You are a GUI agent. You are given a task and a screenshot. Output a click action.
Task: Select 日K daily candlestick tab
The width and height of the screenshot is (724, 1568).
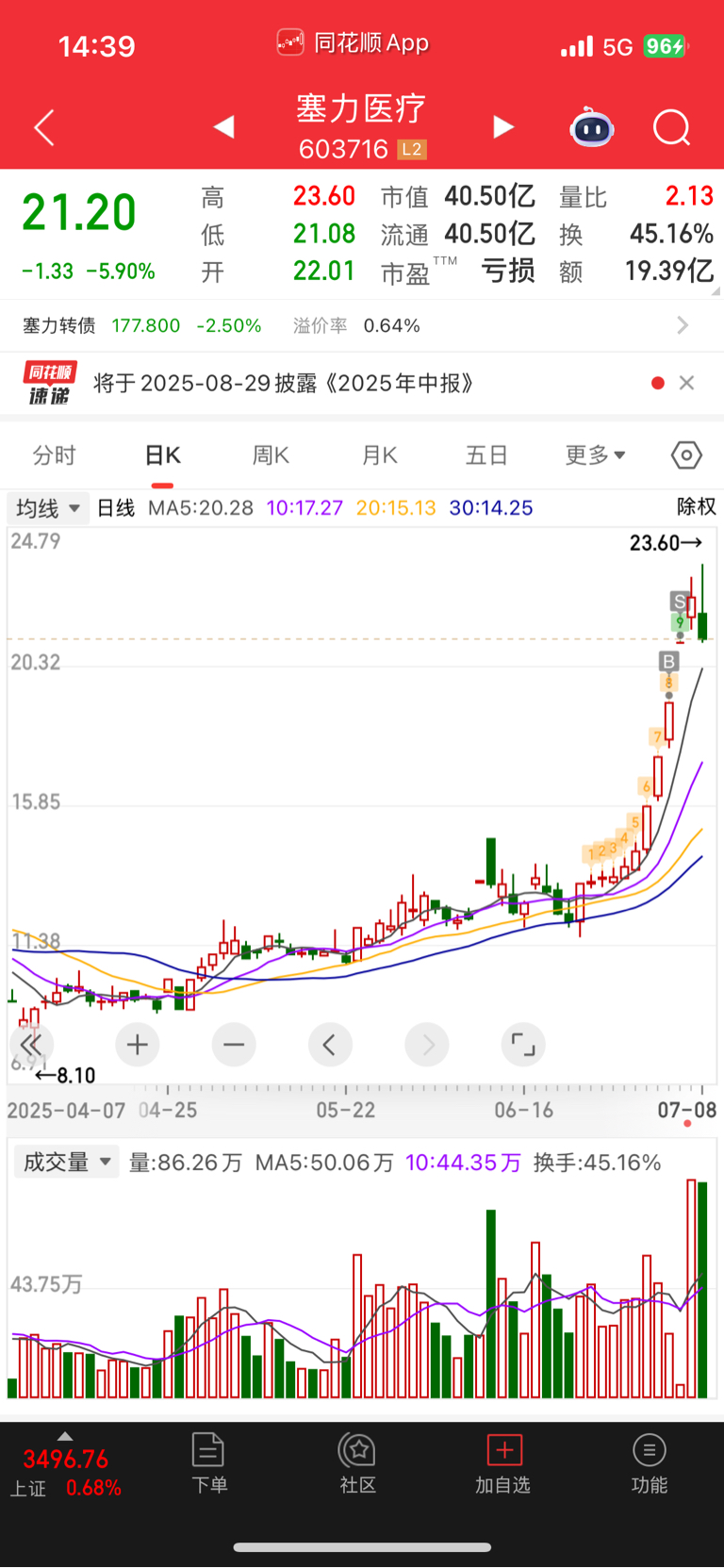click(162, 455)
